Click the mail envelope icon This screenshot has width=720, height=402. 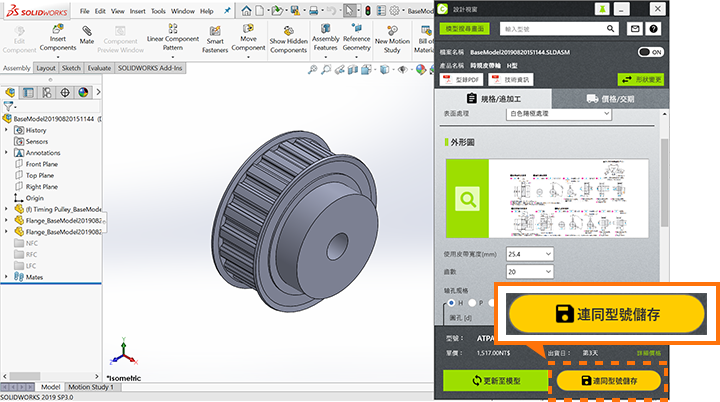[x=636, y=29]
